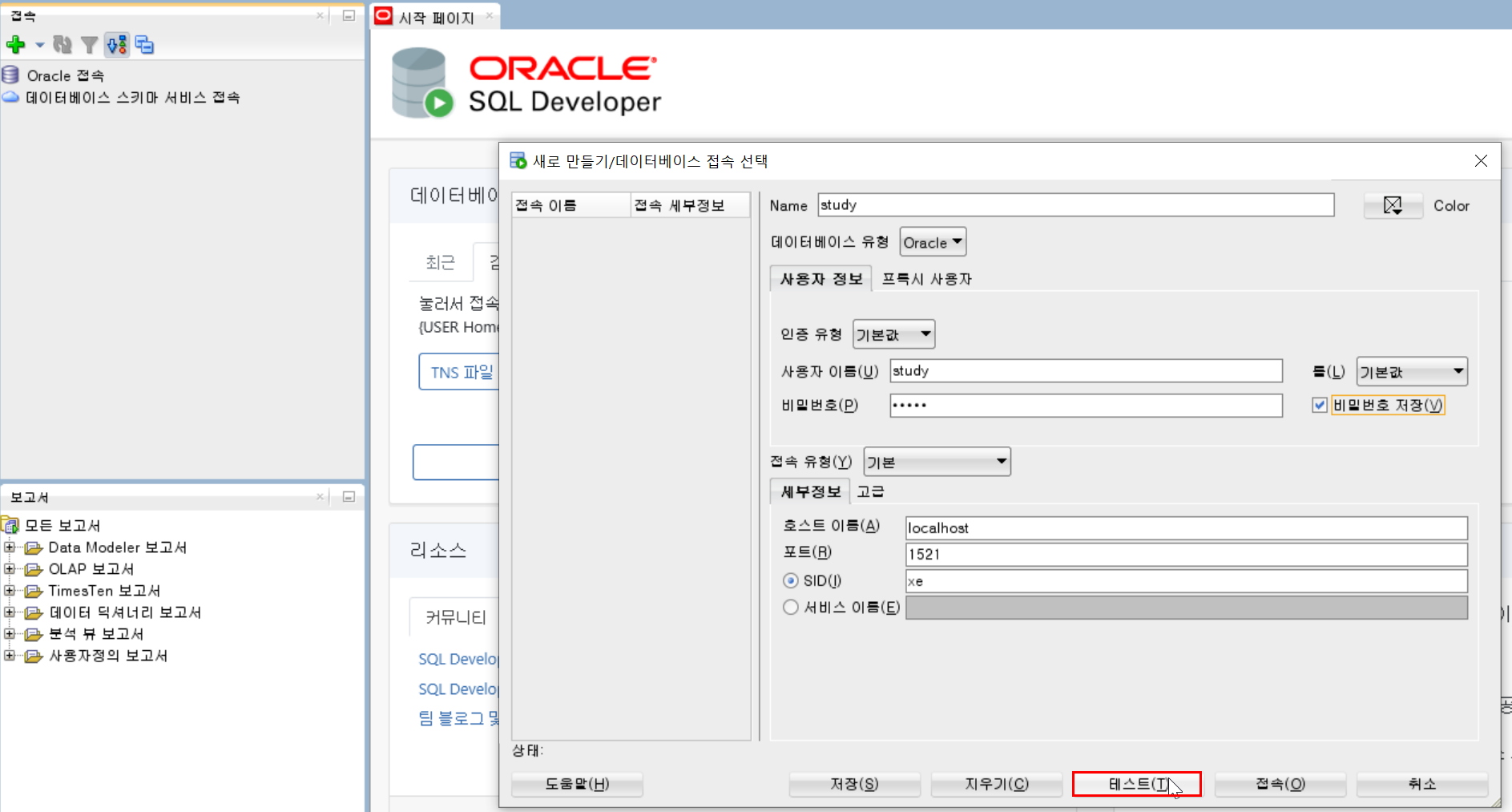1512x812 pixels.
Task: Expand TimesTen 보고서 node
Action: 10,590
